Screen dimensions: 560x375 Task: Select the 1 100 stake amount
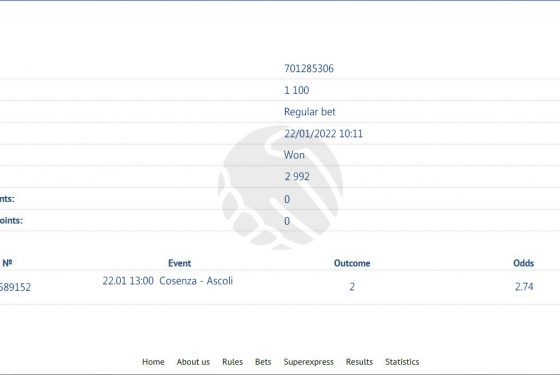pos(296,90)
